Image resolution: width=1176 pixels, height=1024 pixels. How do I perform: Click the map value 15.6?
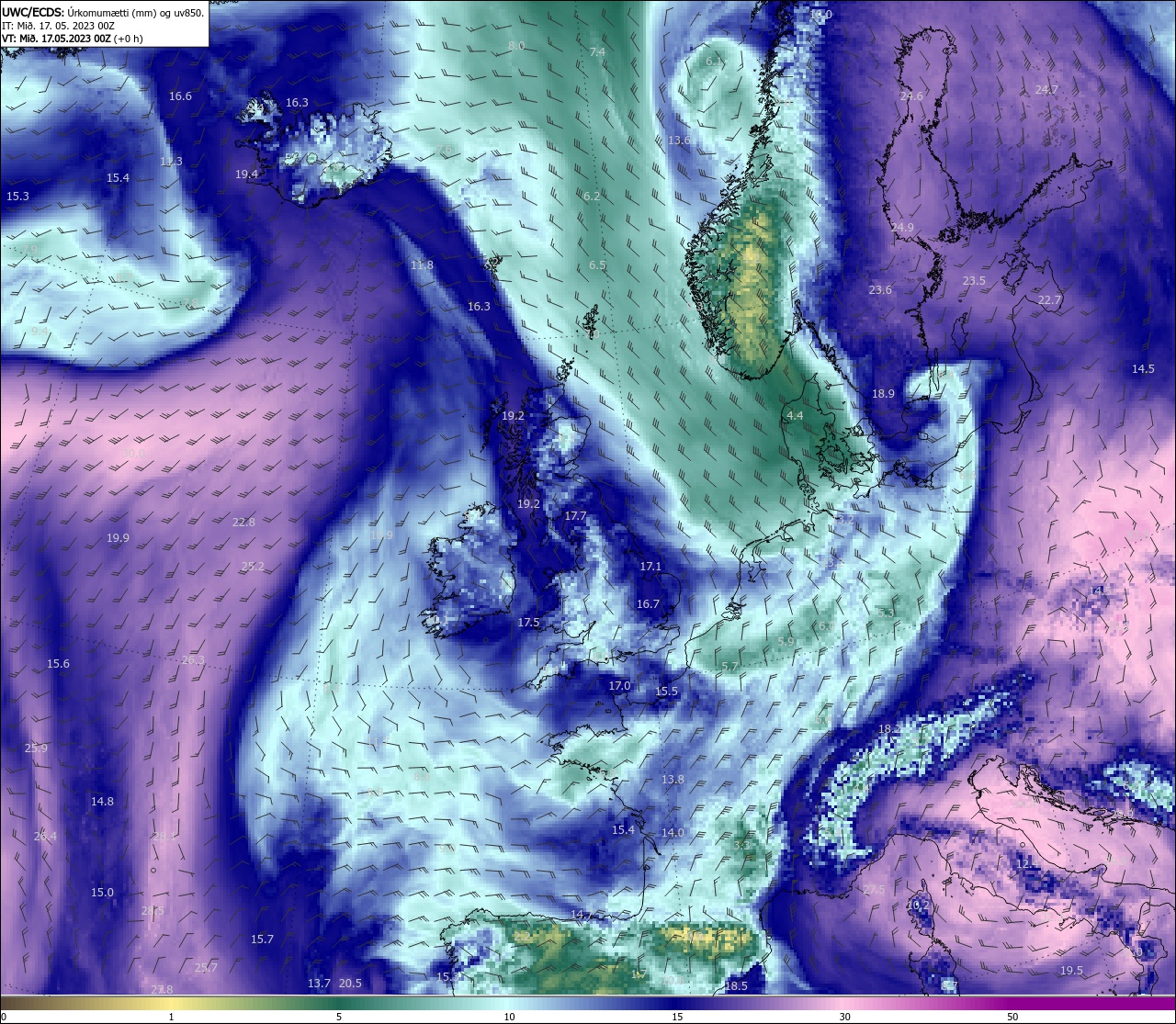tap(58, 664)
